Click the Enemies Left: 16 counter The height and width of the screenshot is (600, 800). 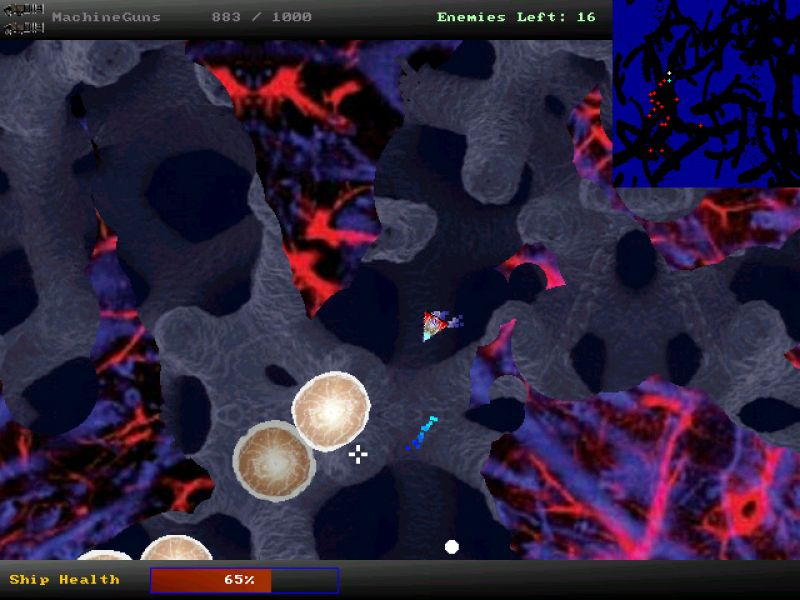point(516,17)
